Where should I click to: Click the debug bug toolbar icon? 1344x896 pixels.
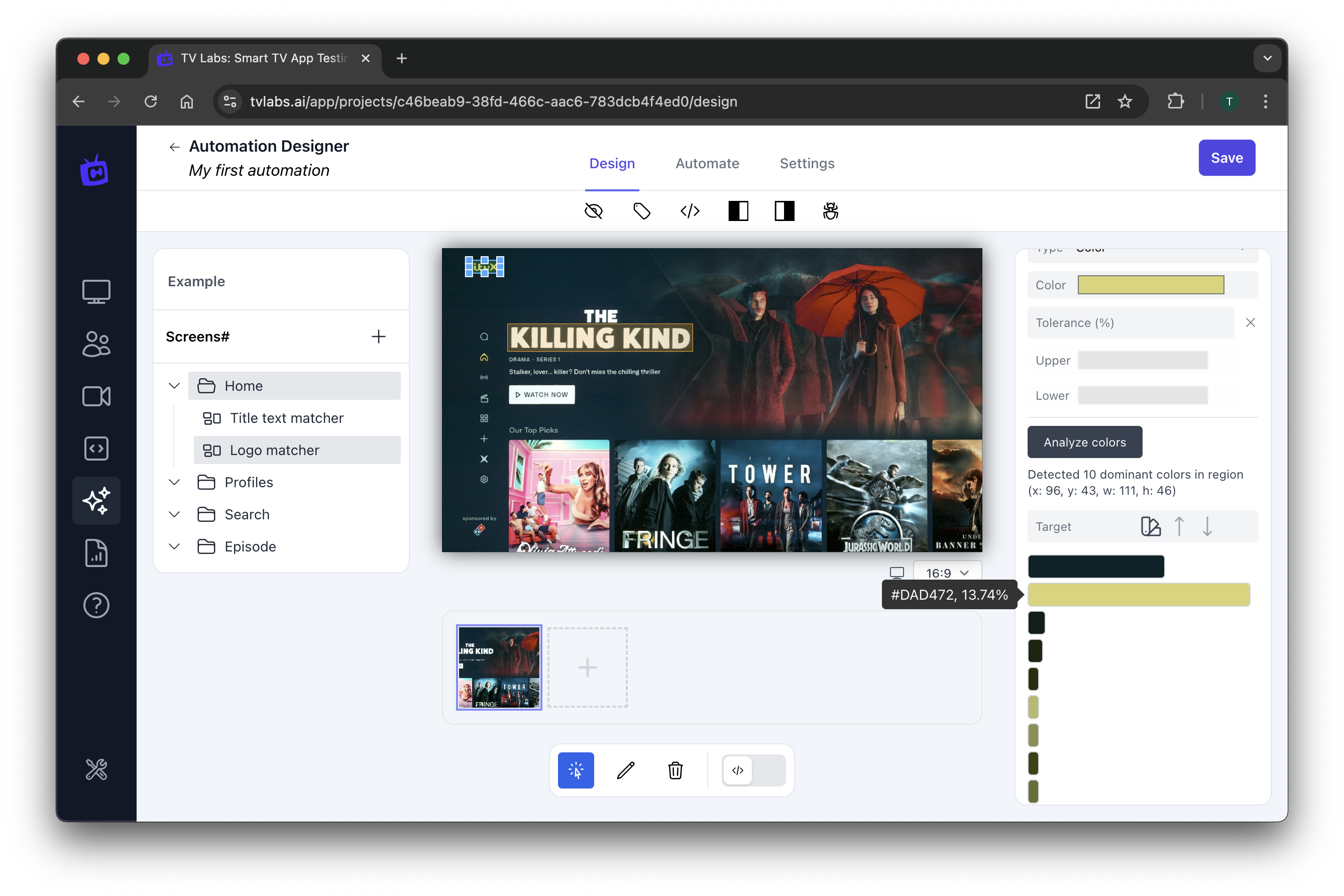[830, 211]
